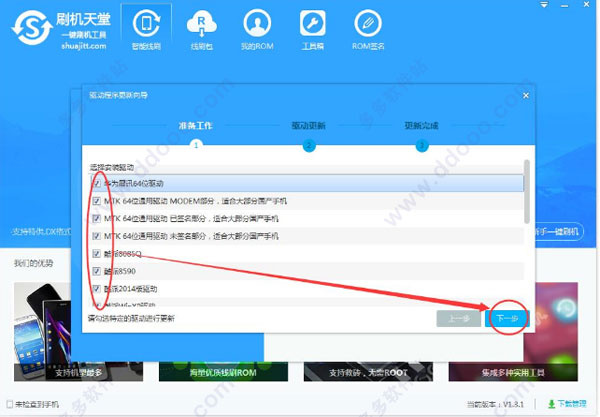
Task: Select step 2 circle under 驱动更新
Action: pyautogui.click(x=309, y=145)
